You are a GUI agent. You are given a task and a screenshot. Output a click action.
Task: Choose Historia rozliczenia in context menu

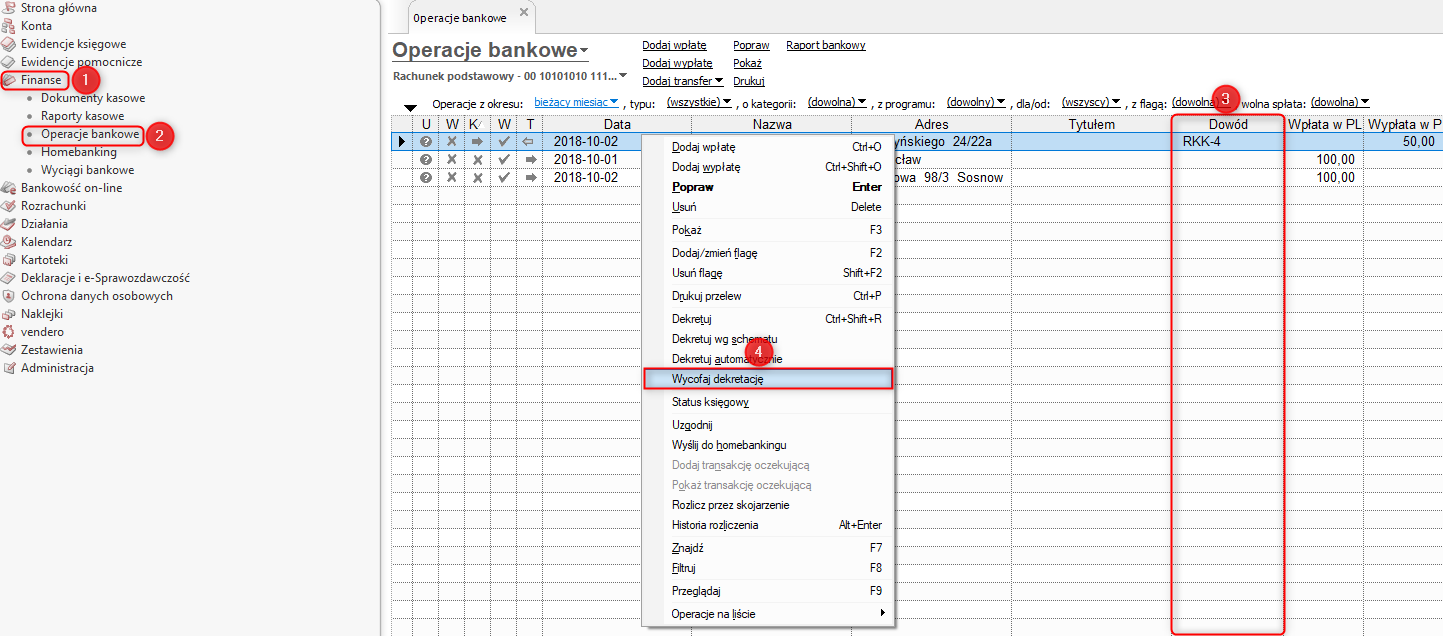pos(769,525)
